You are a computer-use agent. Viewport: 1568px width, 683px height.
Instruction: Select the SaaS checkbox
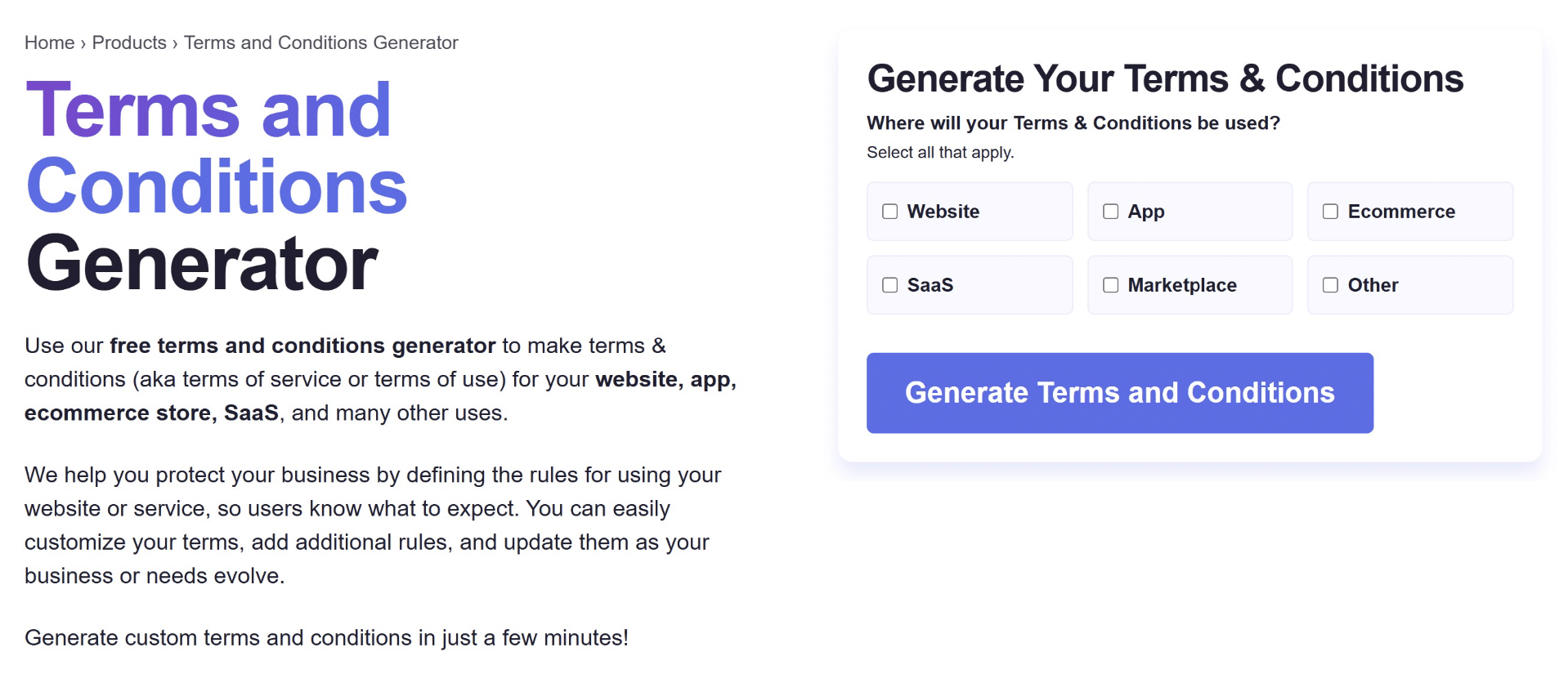point(890,285)
